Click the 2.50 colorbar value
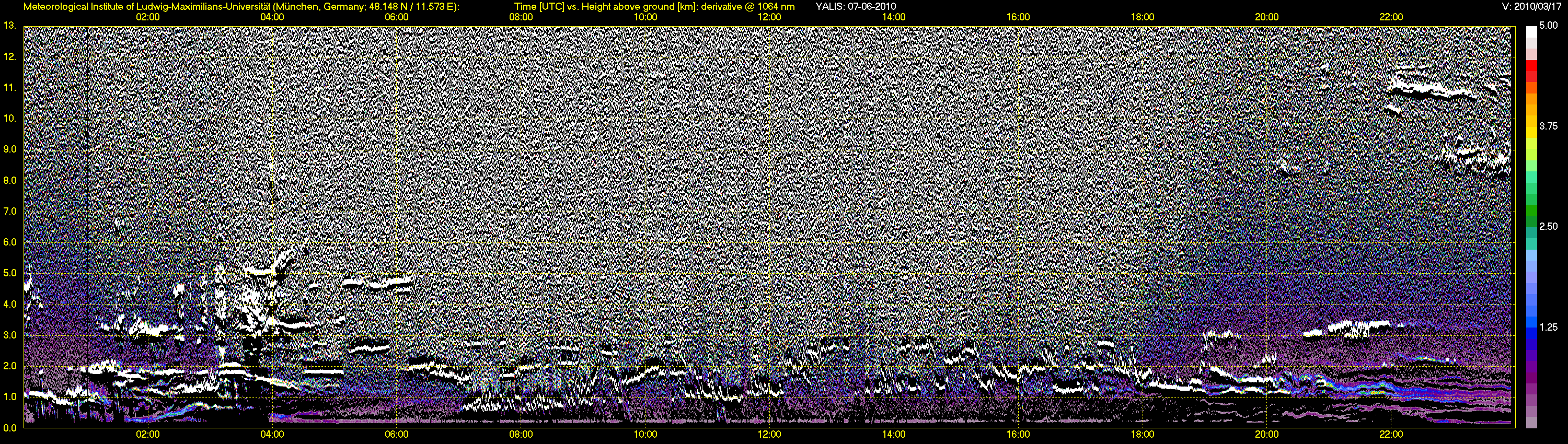Viewport: 1568px width, 444px height. [x=1549, y=226]
